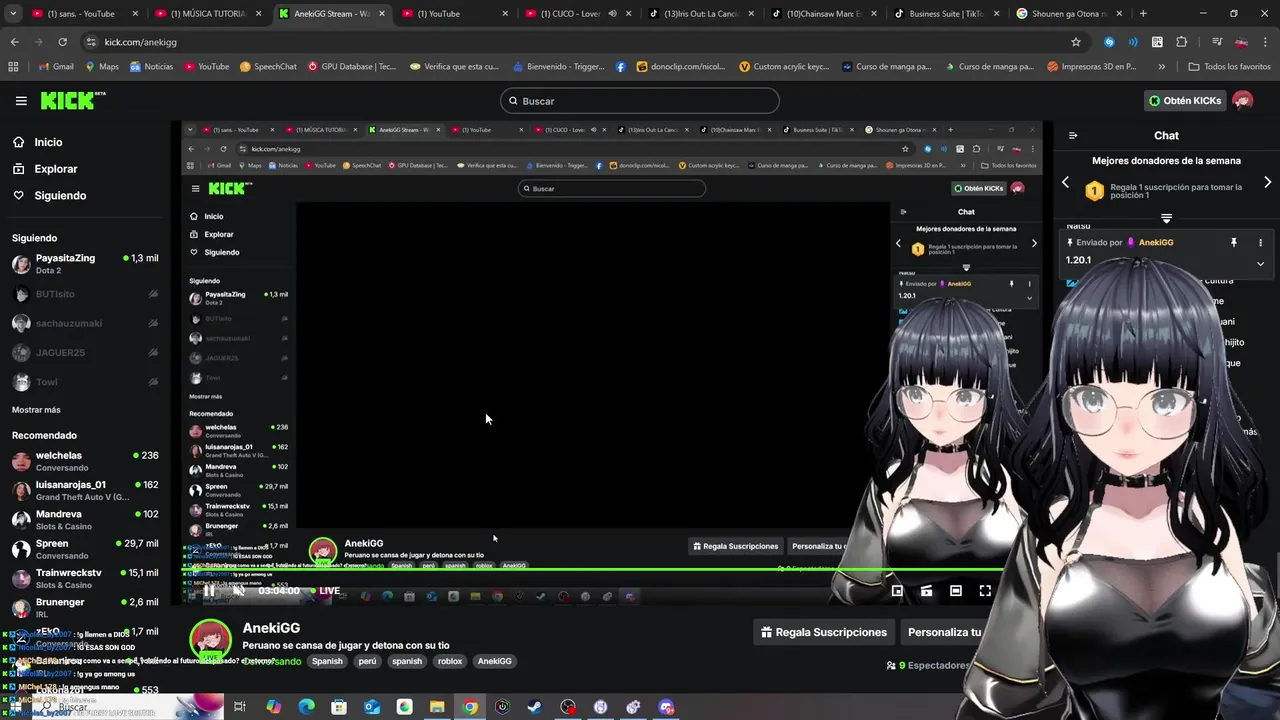This screenshot has height=720, width=1280.
Task: Open Trainwreckstv's Slots & Casino channel
Action: pyautogui.click(x=85, y=578)
